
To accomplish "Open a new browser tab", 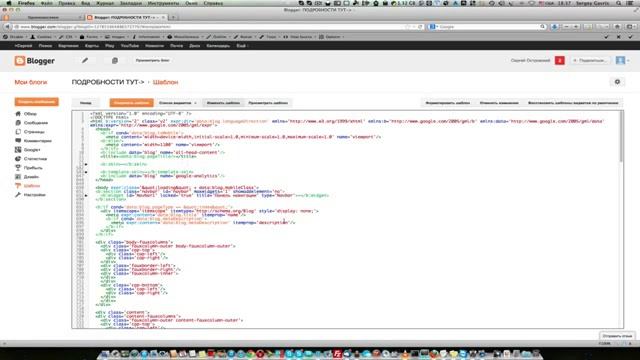I will click(x=173, y=18).
